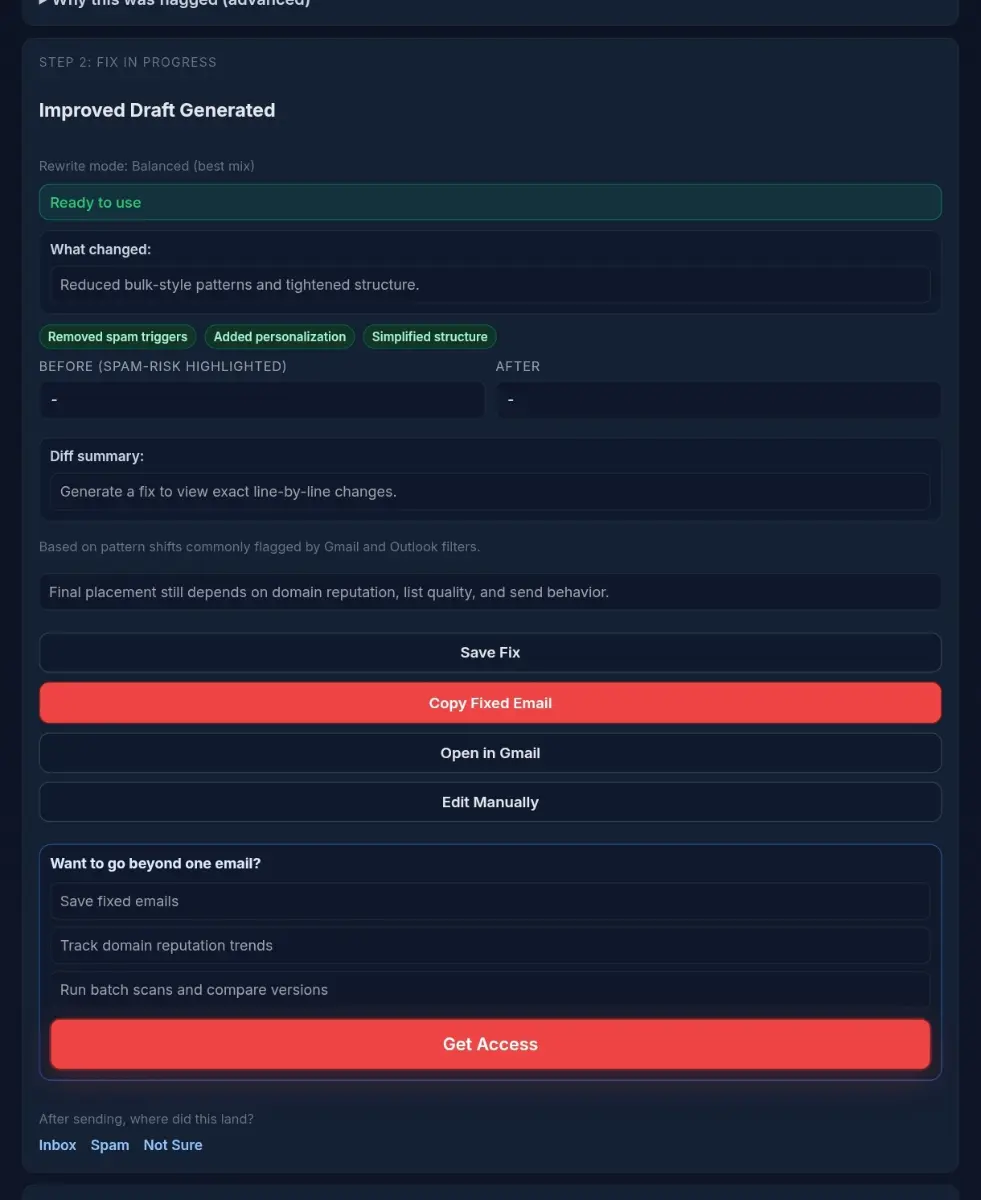Click the Before (spam-risk highlighted) field

(262, 400)
